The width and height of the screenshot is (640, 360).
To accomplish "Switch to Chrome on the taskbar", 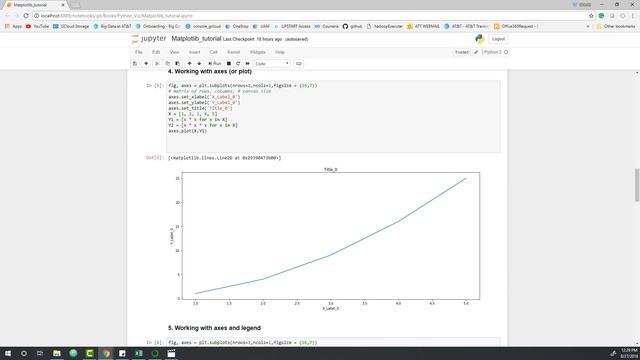I will pos(106,353).
